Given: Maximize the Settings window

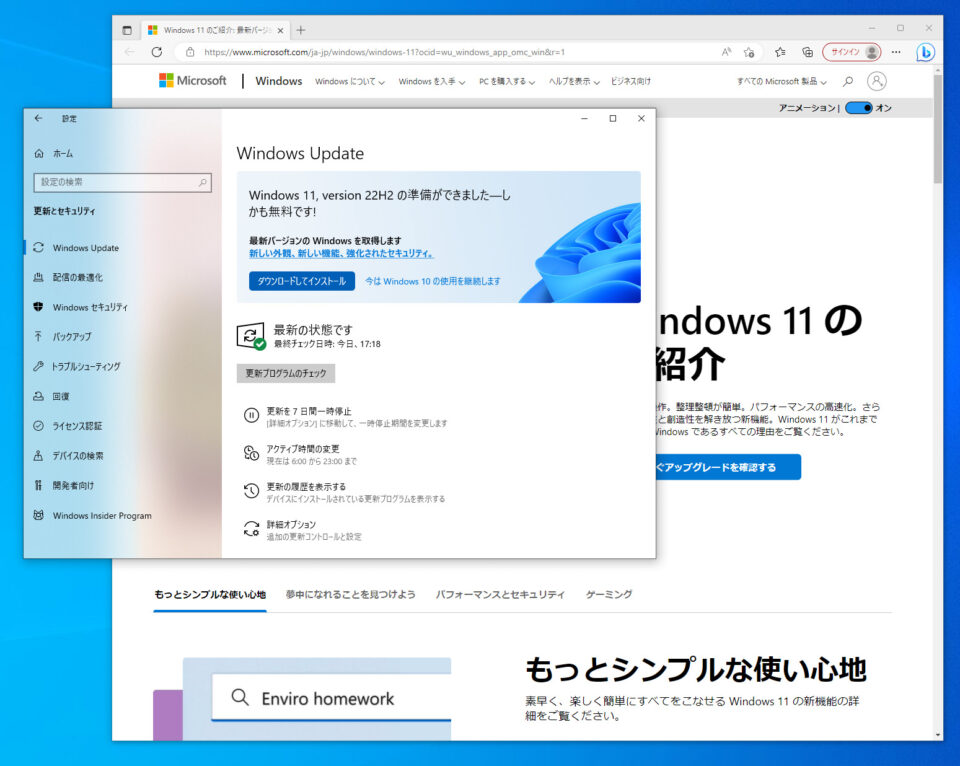Looking at the screenshot, I should (613, 118).
